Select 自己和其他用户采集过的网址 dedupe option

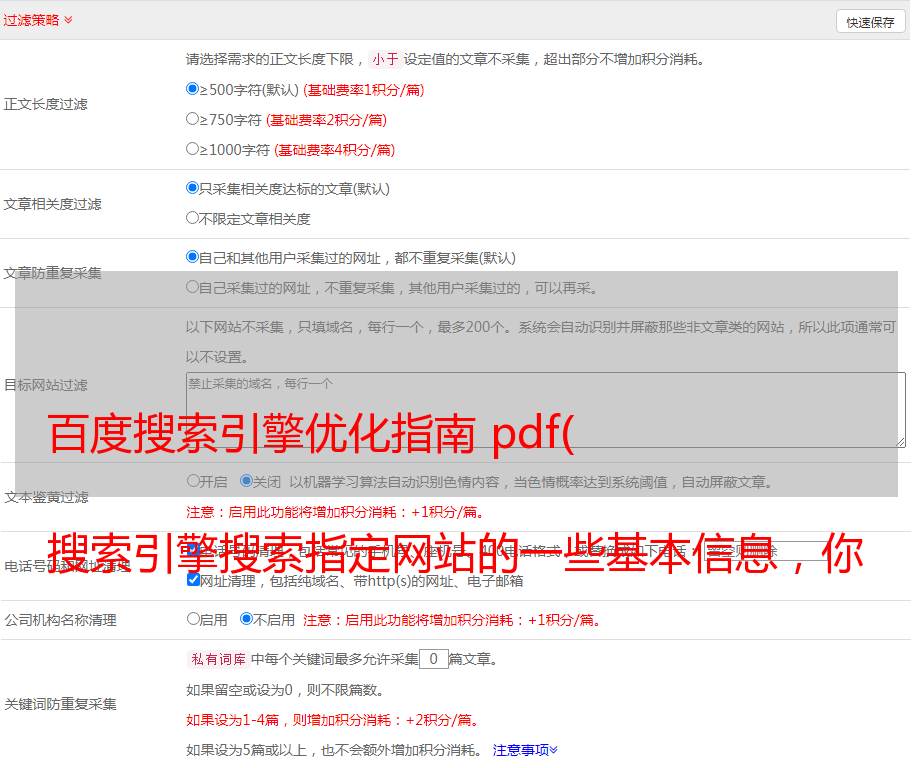point(192,257)
